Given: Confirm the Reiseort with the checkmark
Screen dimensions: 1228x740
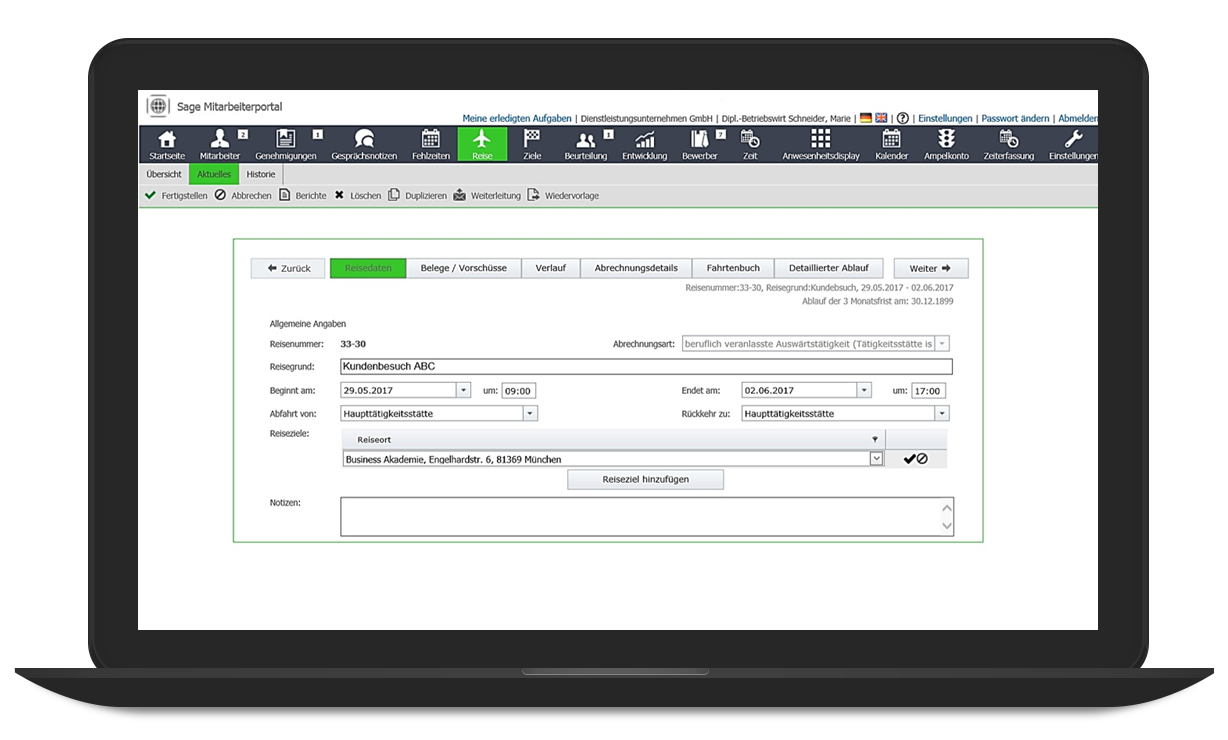Looking at the screenshot, I should click(x=909, y=458).
